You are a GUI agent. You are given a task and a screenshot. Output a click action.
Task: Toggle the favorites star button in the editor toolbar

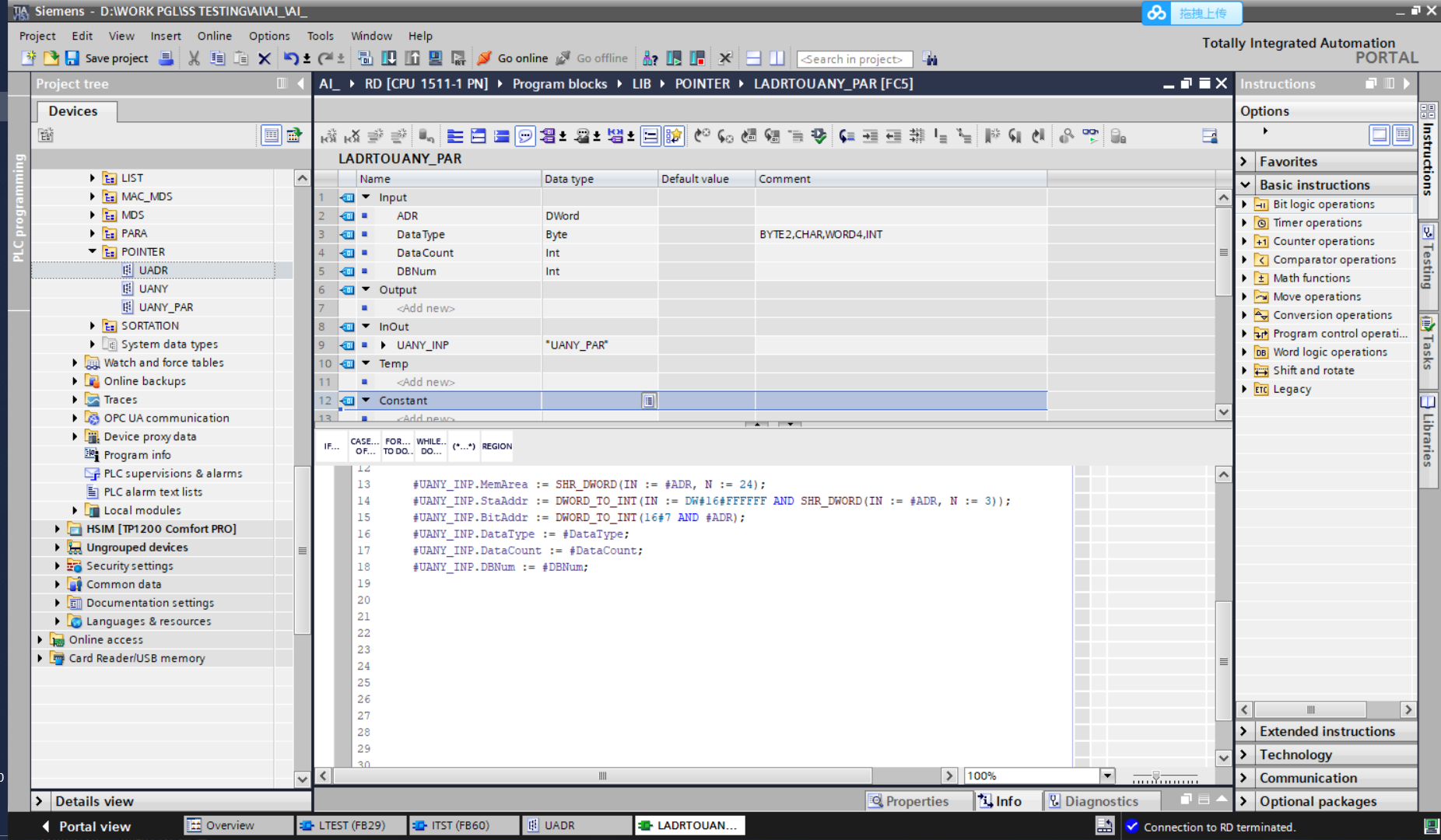pos(674,136)
